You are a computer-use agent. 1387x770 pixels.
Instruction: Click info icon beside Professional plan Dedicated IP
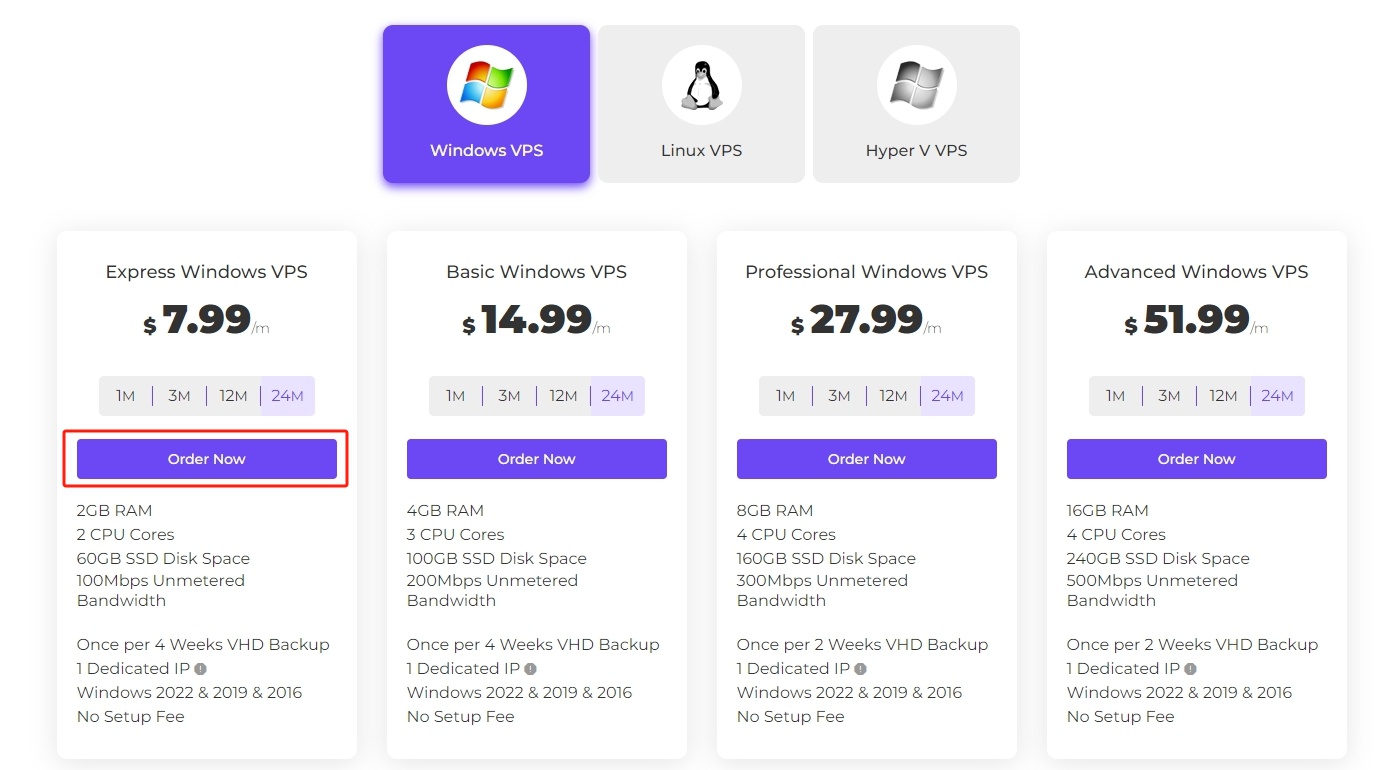(x=860, y=669)
